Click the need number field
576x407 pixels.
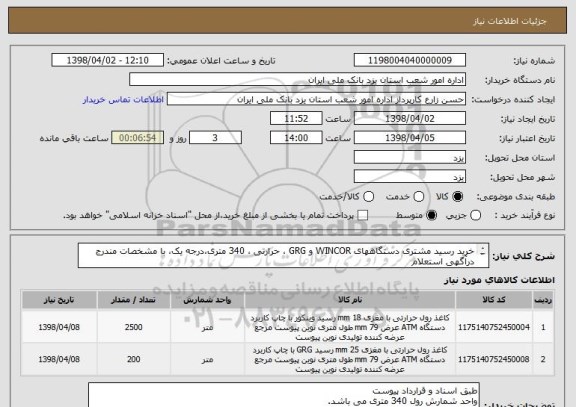(x=410, y=60)
